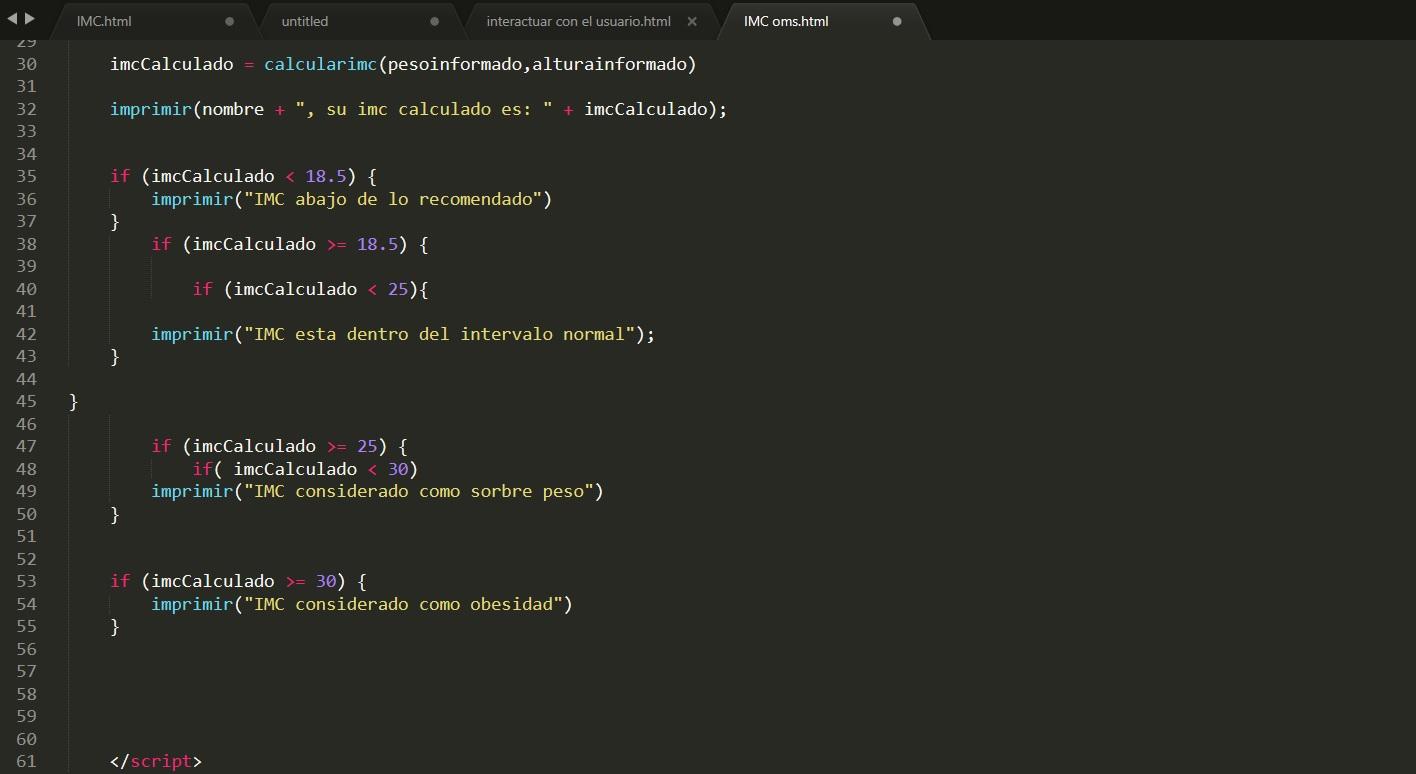Click line number 35 in gutter

click(x=27, y=176)
